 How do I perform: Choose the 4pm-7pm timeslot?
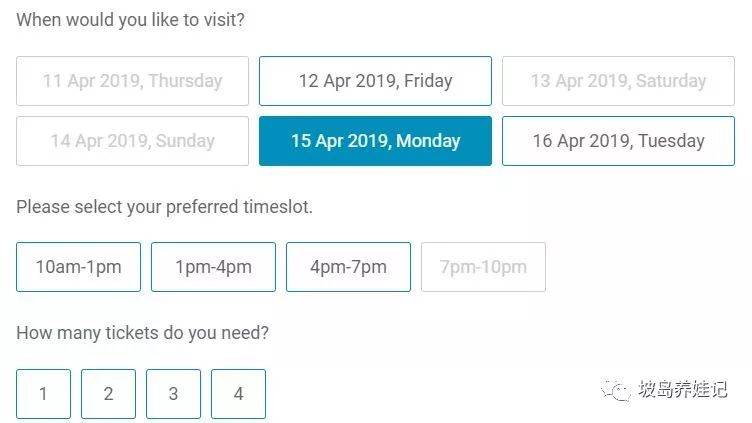coord(348,267)
